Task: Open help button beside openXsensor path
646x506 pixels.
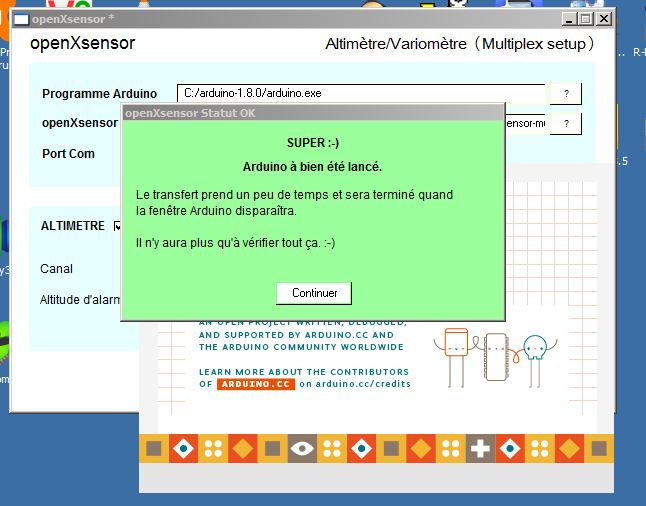Action: [566, 123]
